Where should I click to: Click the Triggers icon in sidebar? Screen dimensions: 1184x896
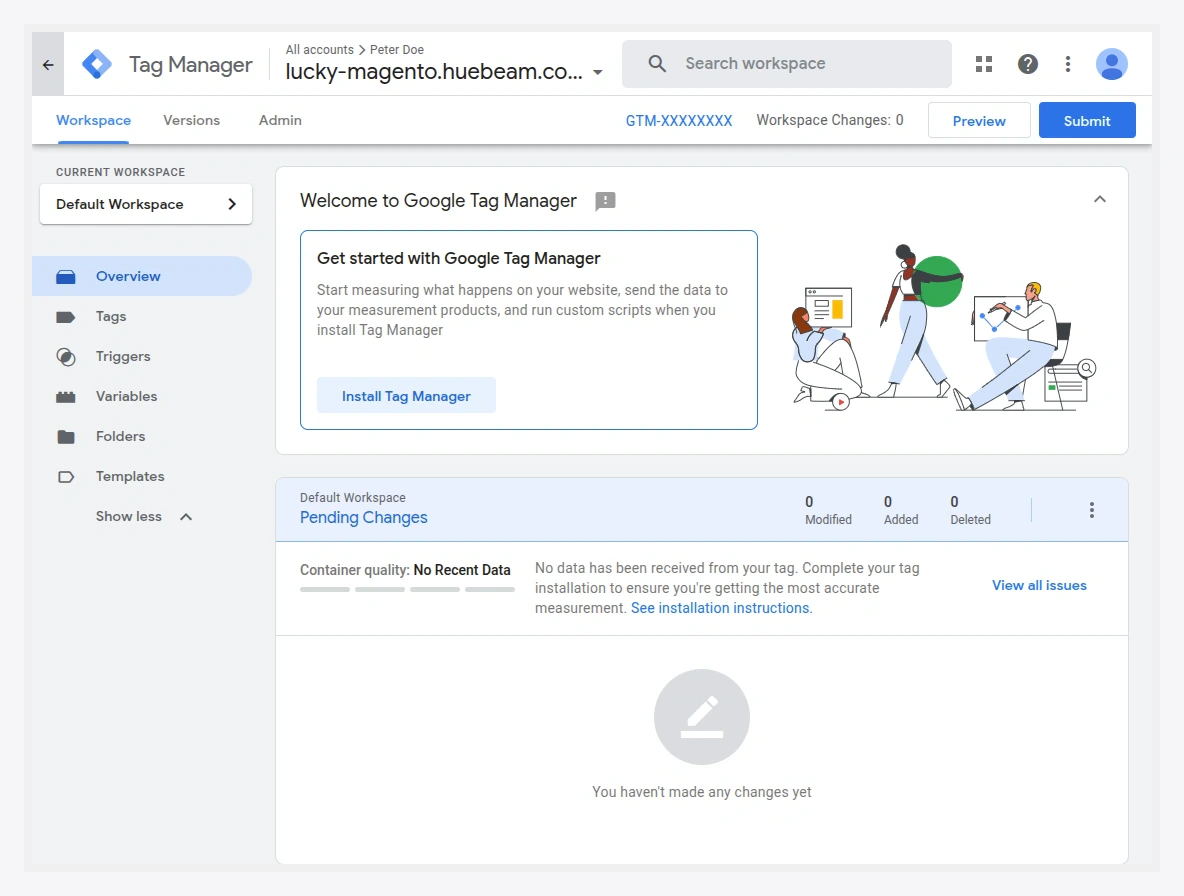coord(66,357)
